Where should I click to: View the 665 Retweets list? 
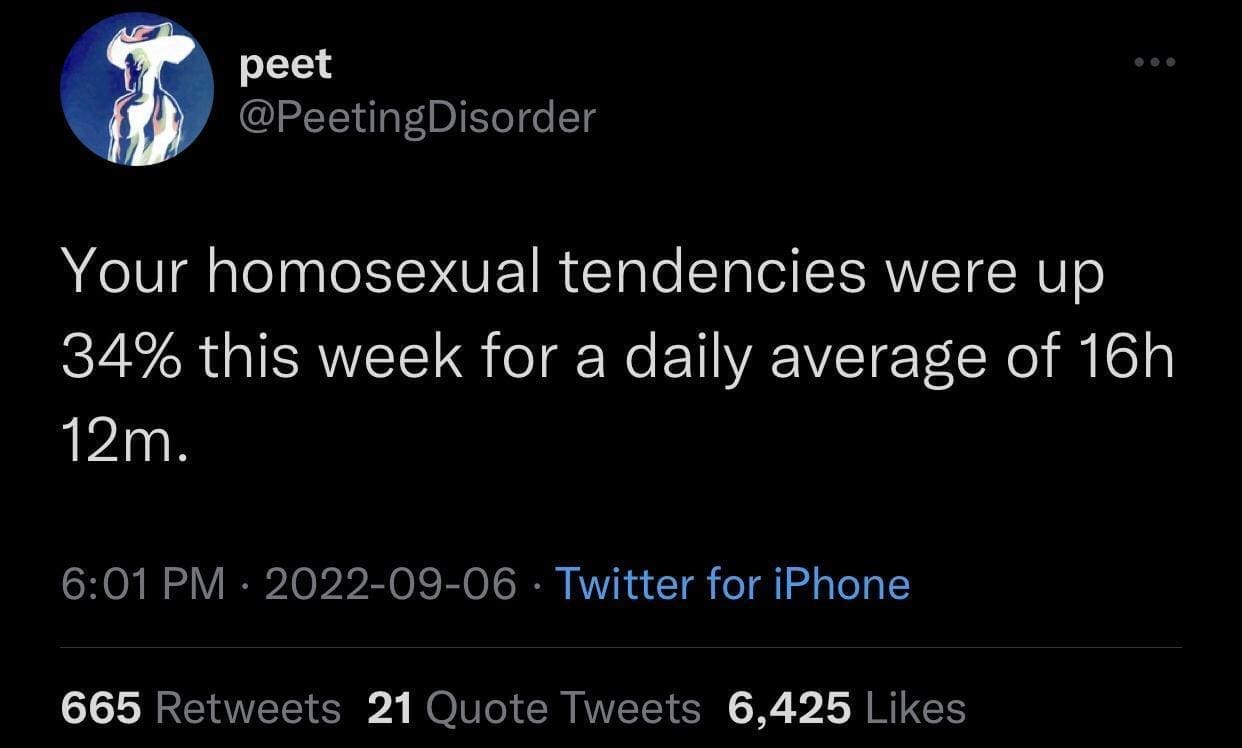coord(201,708)
